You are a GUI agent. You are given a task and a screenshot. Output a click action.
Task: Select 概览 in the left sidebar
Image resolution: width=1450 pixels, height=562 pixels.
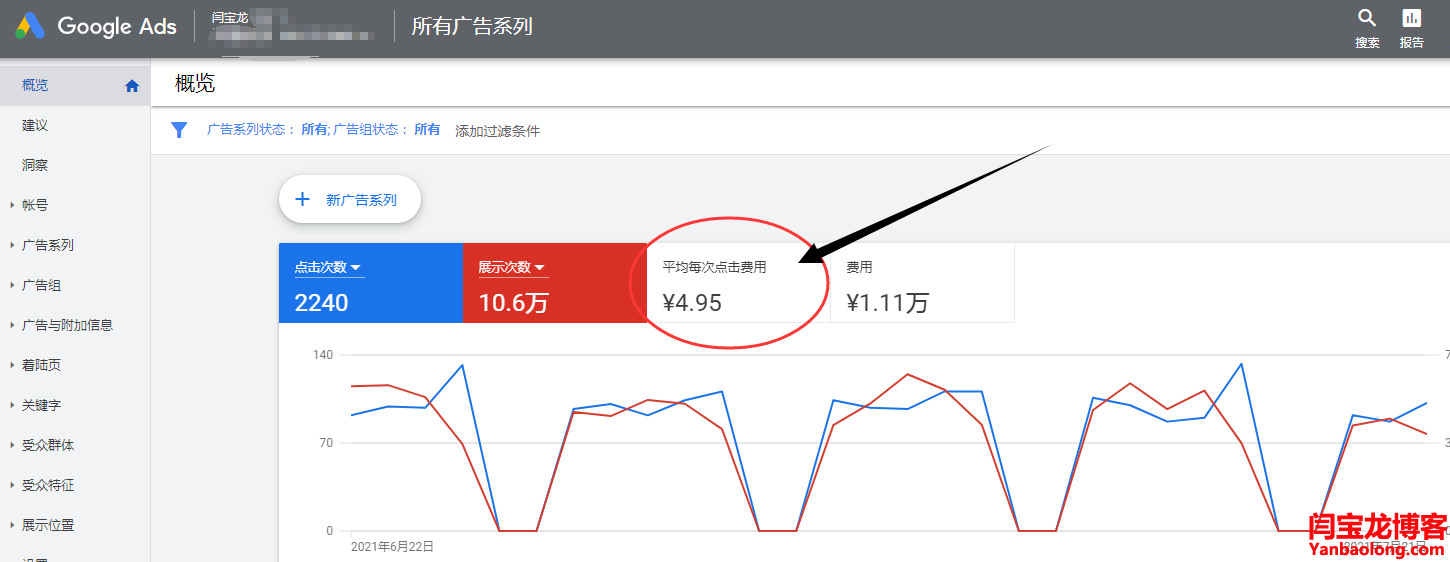(75, 85)
